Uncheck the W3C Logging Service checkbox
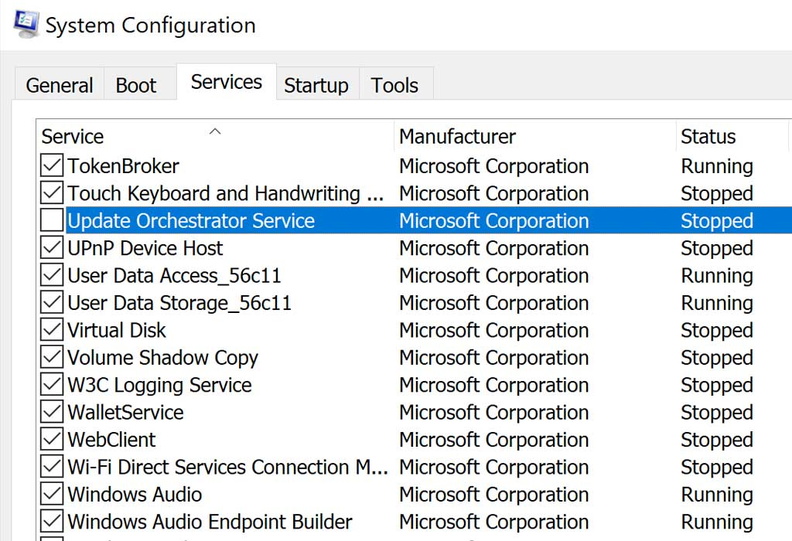 pos(52,384)
